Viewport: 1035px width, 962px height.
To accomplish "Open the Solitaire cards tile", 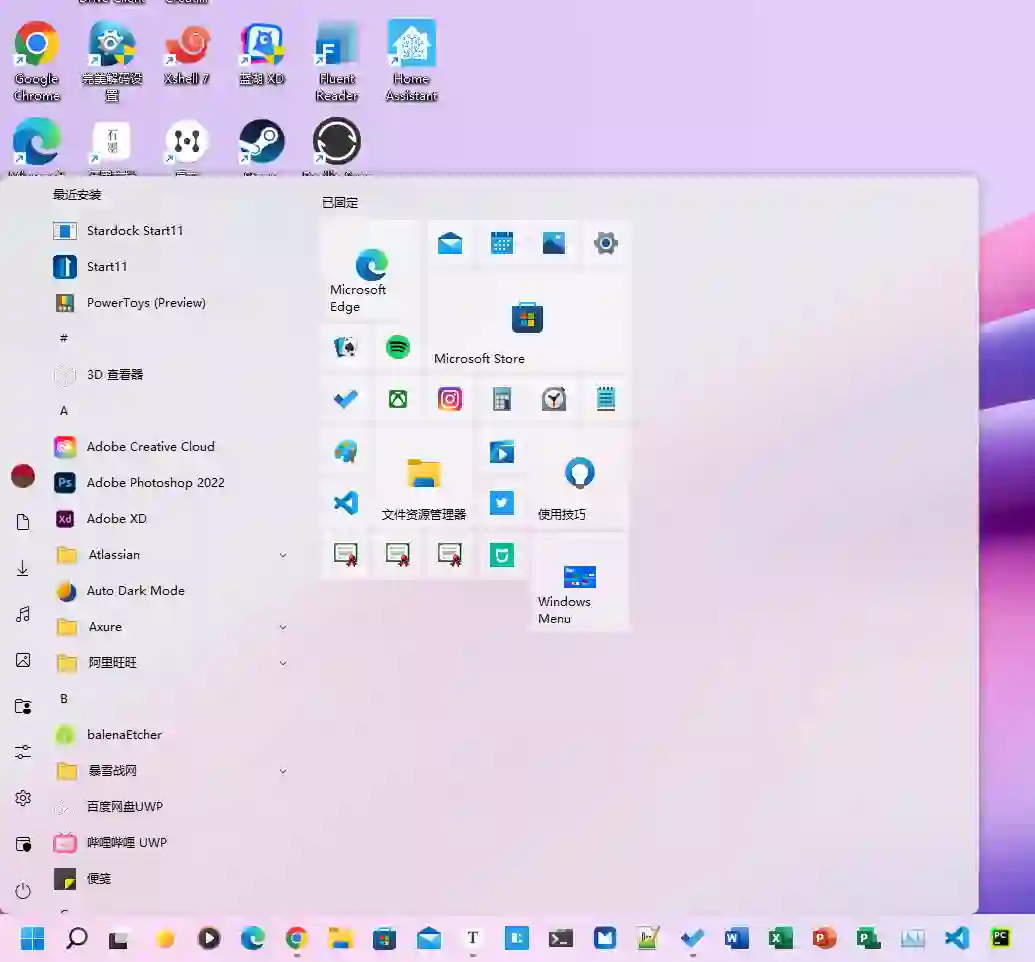I will click(346, 347).
